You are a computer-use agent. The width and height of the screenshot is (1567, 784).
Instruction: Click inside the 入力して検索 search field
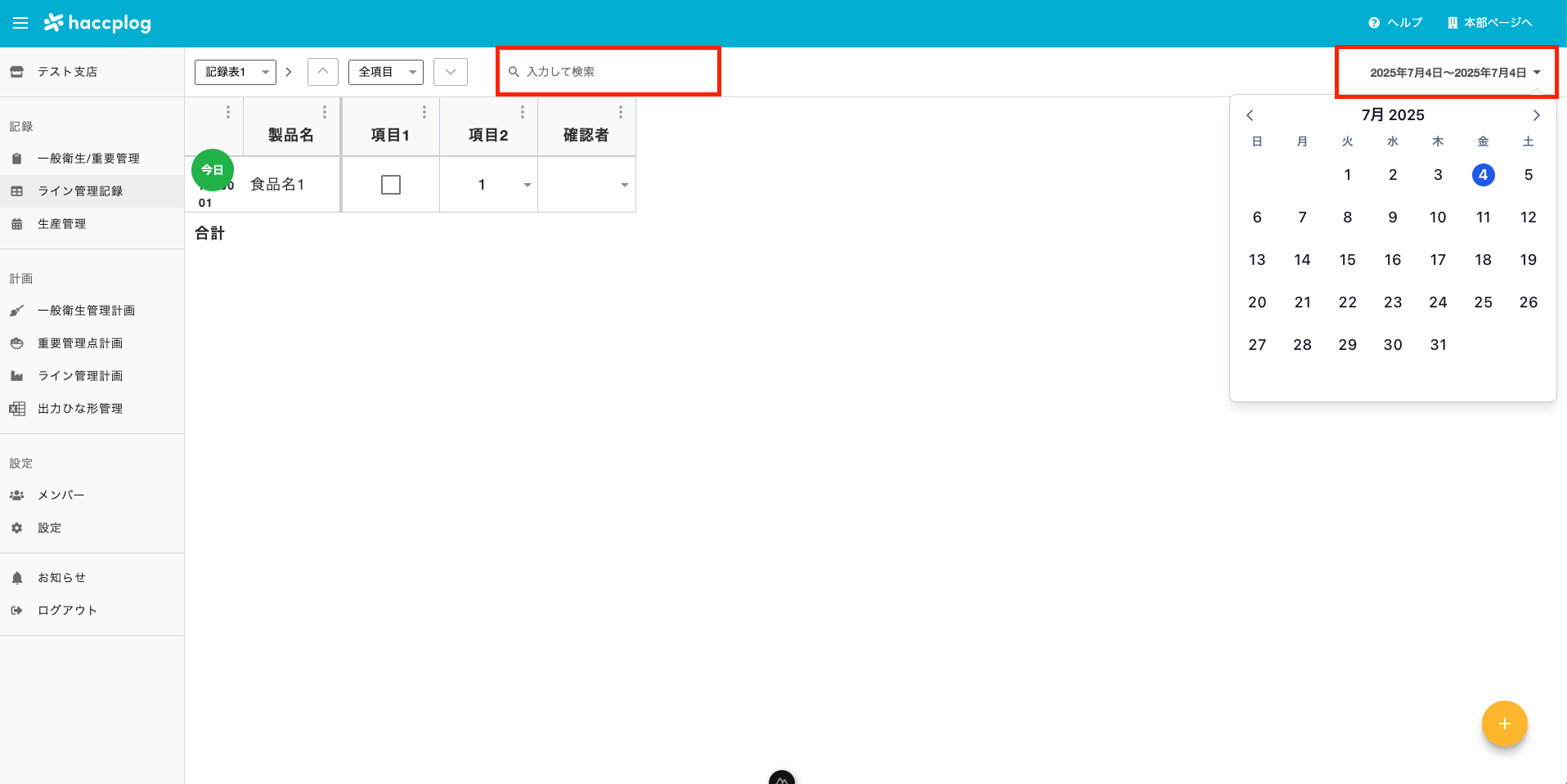[608, 71]
